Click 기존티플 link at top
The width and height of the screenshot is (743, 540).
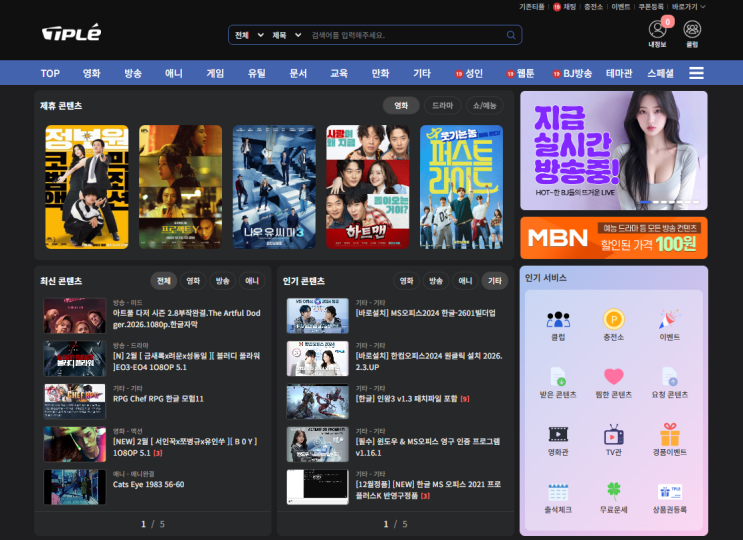tap(532, 7)
